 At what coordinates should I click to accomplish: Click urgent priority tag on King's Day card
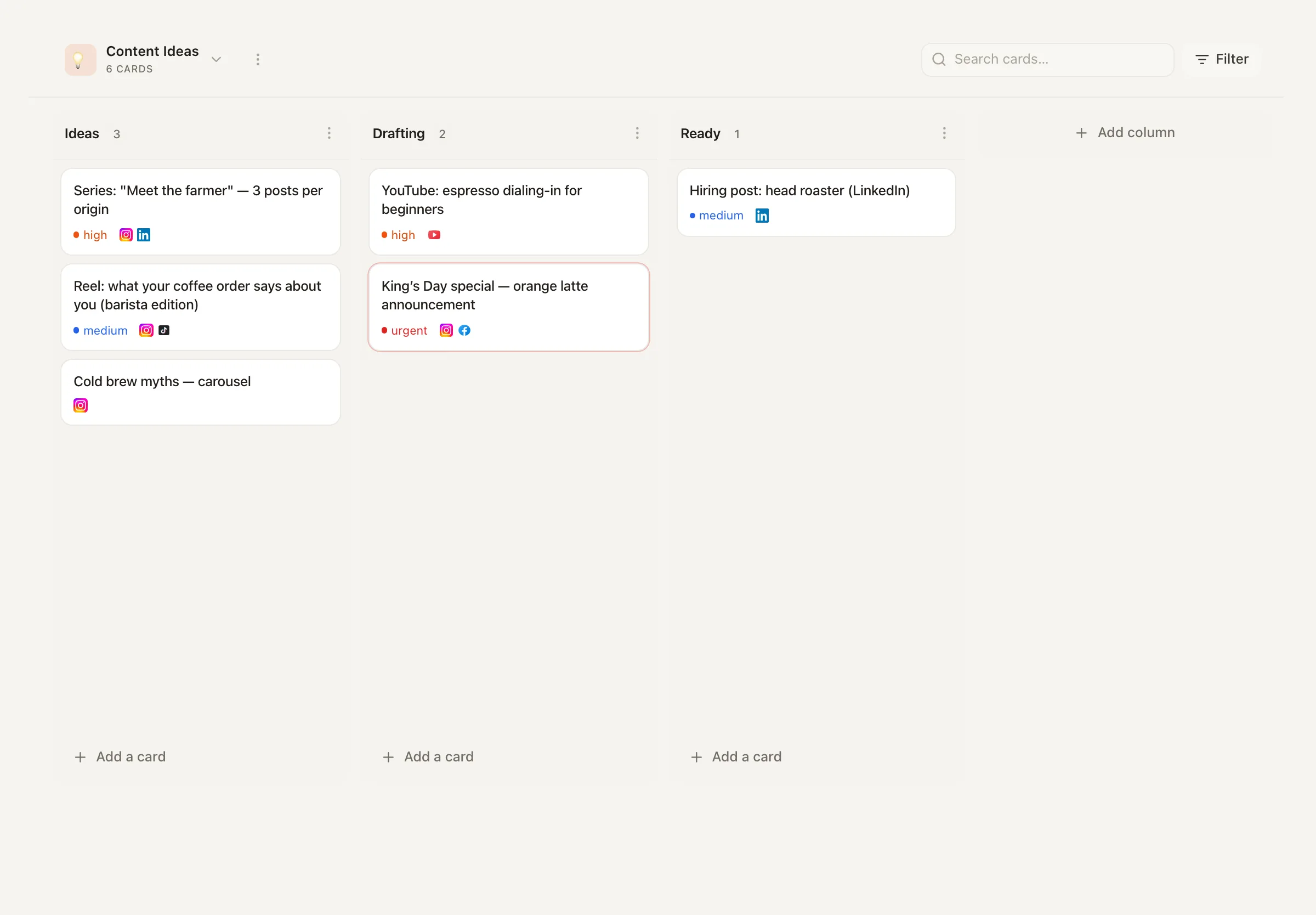pyautogui.click(x=405, y=331)
